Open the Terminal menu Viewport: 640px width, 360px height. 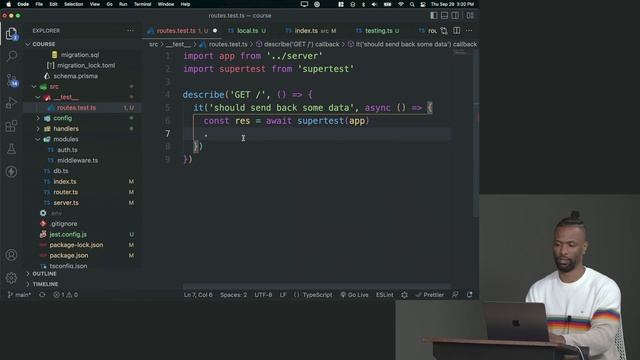click(142, 4)
